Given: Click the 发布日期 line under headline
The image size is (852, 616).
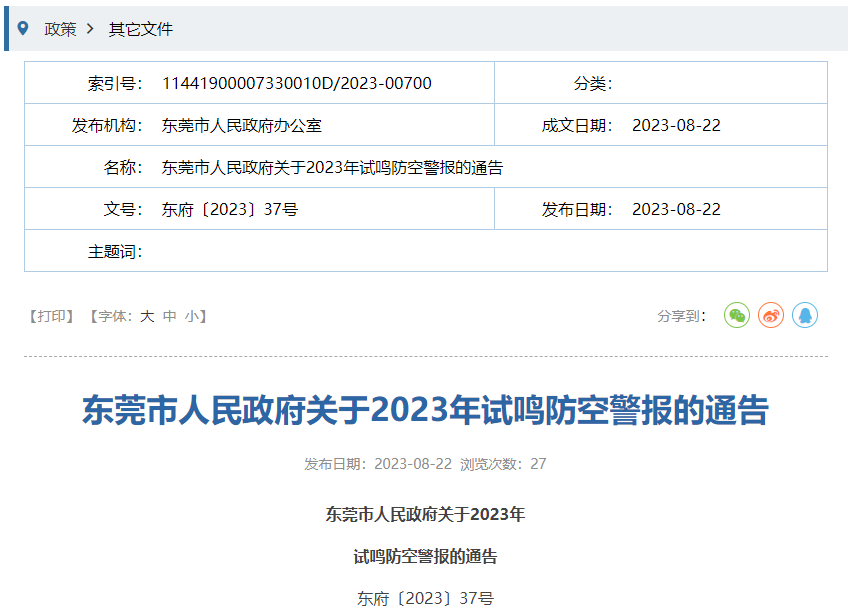Looking at the screenshot, I should pos(378,464).
